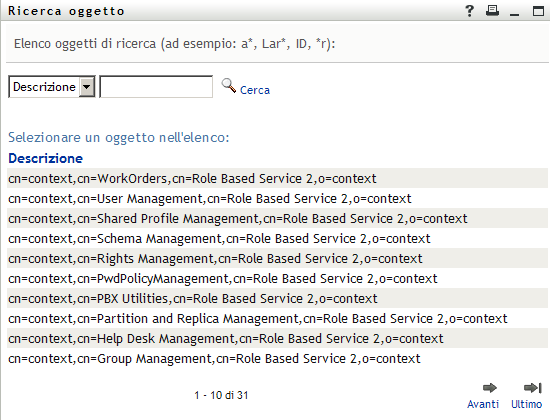Image resolution: width=550 pixels, height=420 pixels.
Task: Minimize the Ricerca oggetto panel
Action: 514,14
